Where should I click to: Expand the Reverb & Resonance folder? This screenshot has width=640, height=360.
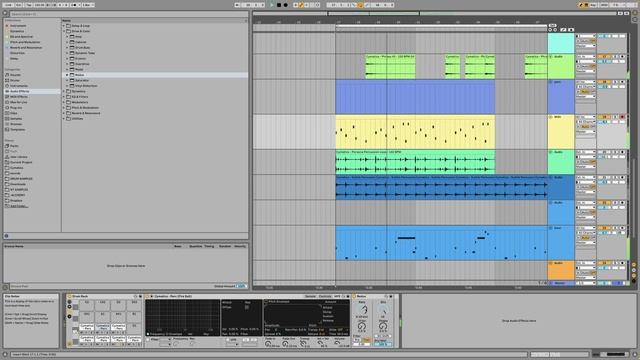pos(64,113)
